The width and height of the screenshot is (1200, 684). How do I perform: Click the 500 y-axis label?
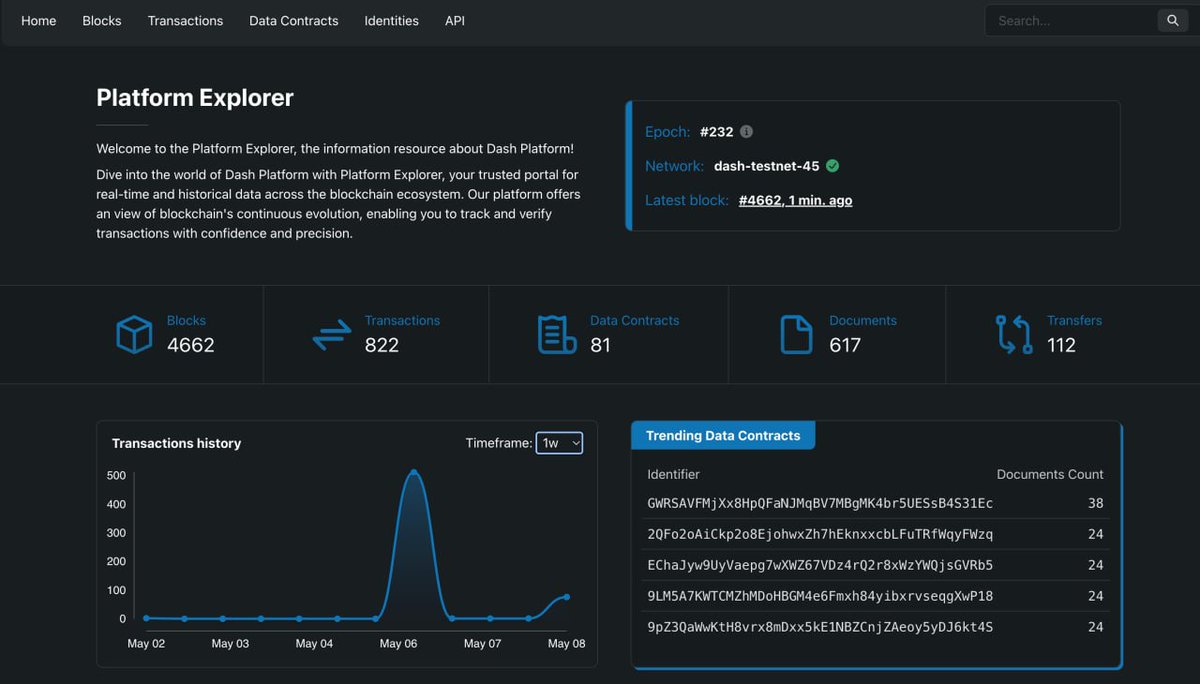(116, 476)
